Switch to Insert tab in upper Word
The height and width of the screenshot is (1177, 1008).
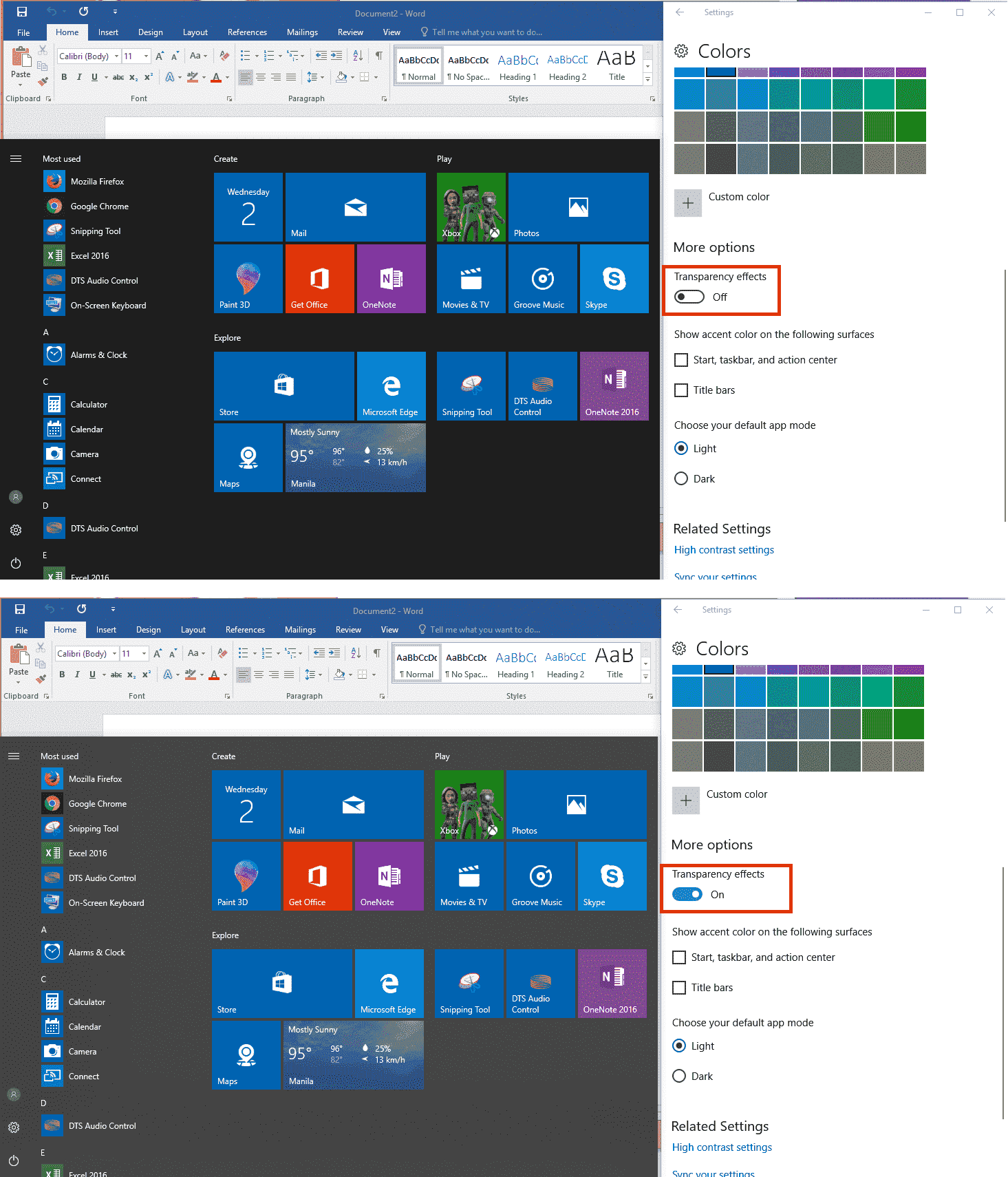click(x=108, y=32)
